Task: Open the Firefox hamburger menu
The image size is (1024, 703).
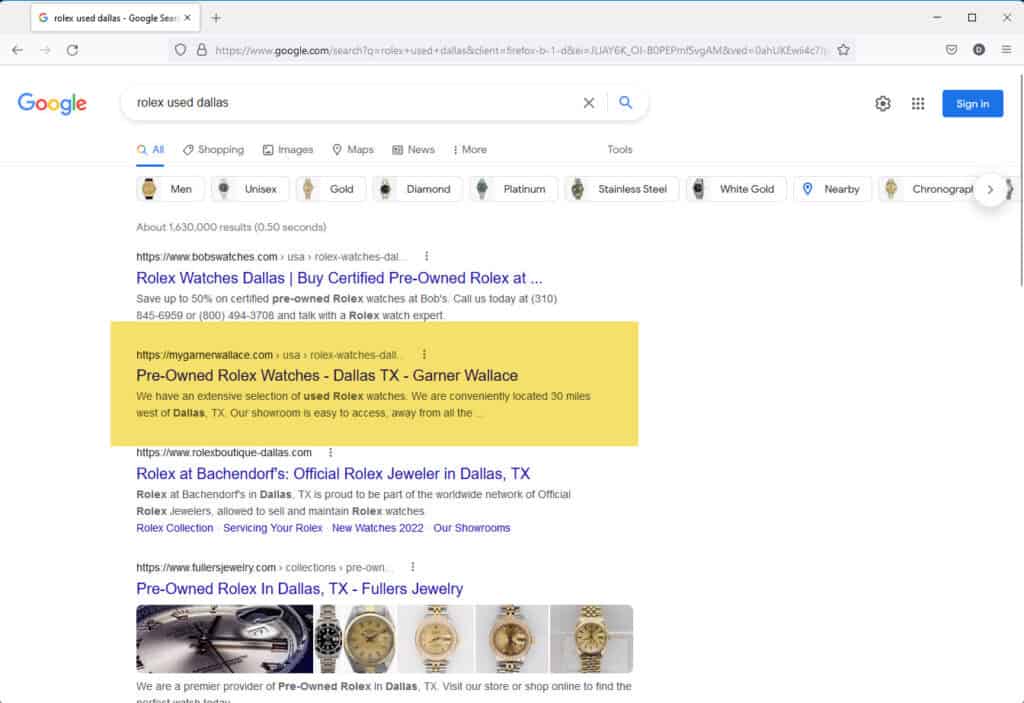Action: click(1006, 50)
